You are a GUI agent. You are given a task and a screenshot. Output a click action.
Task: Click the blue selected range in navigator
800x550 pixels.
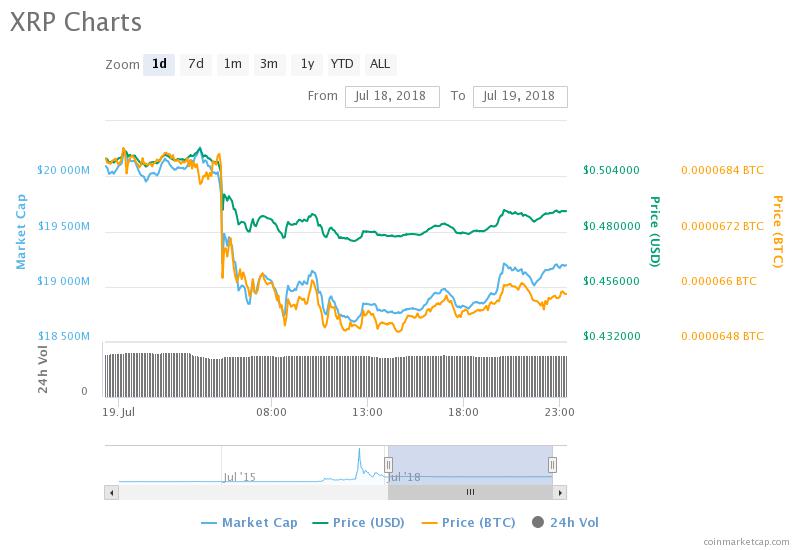470,465
